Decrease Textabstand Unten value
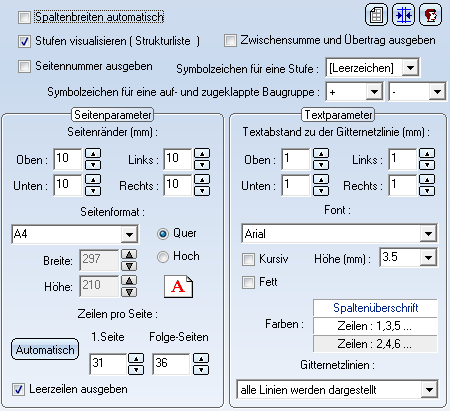The image size is (450, 411). pyautogui.click(x=321, y=191)
